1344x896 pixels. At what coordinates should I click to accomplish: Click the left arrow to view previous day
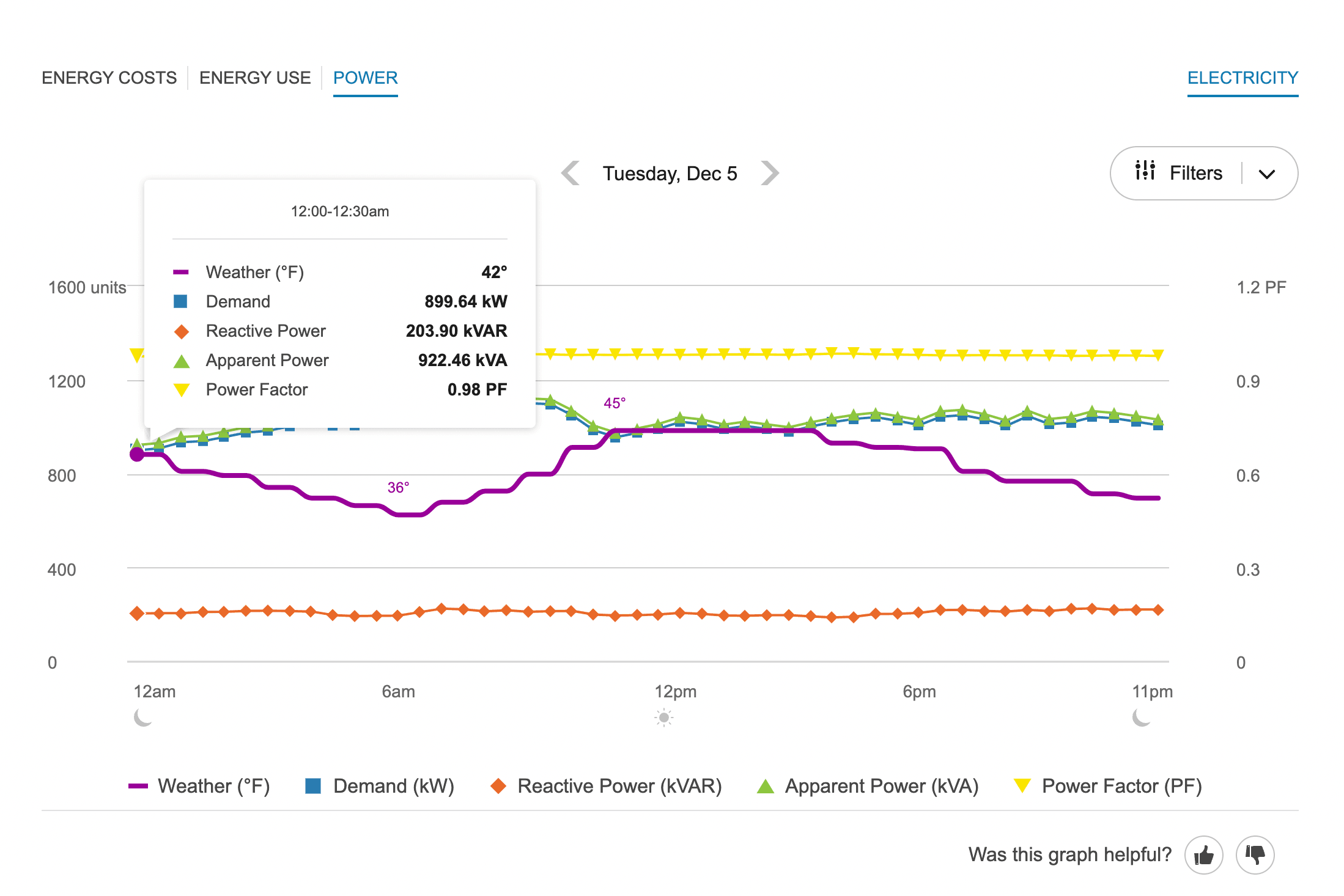tap(570, 173)
